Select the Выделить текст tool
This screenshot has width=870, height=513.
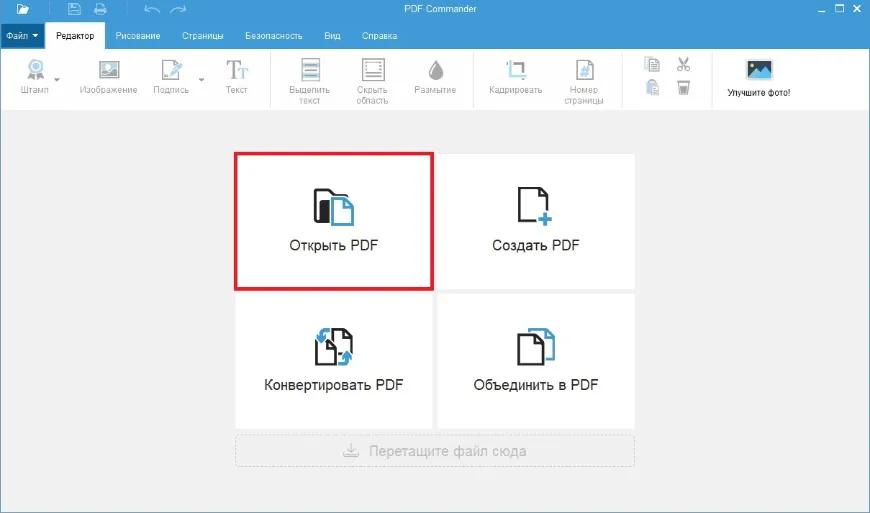310,81
